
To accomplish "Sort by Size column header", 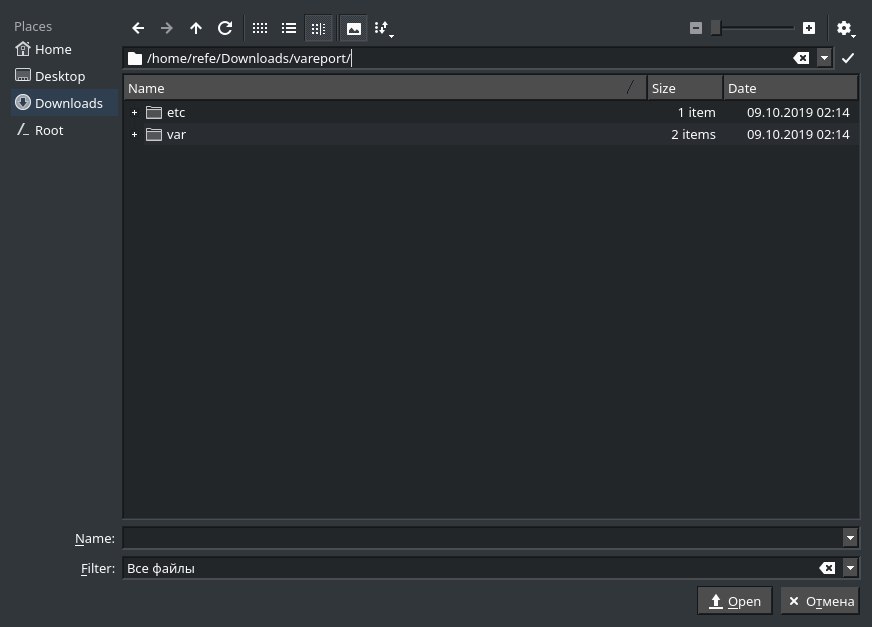I will click(685, 88).
